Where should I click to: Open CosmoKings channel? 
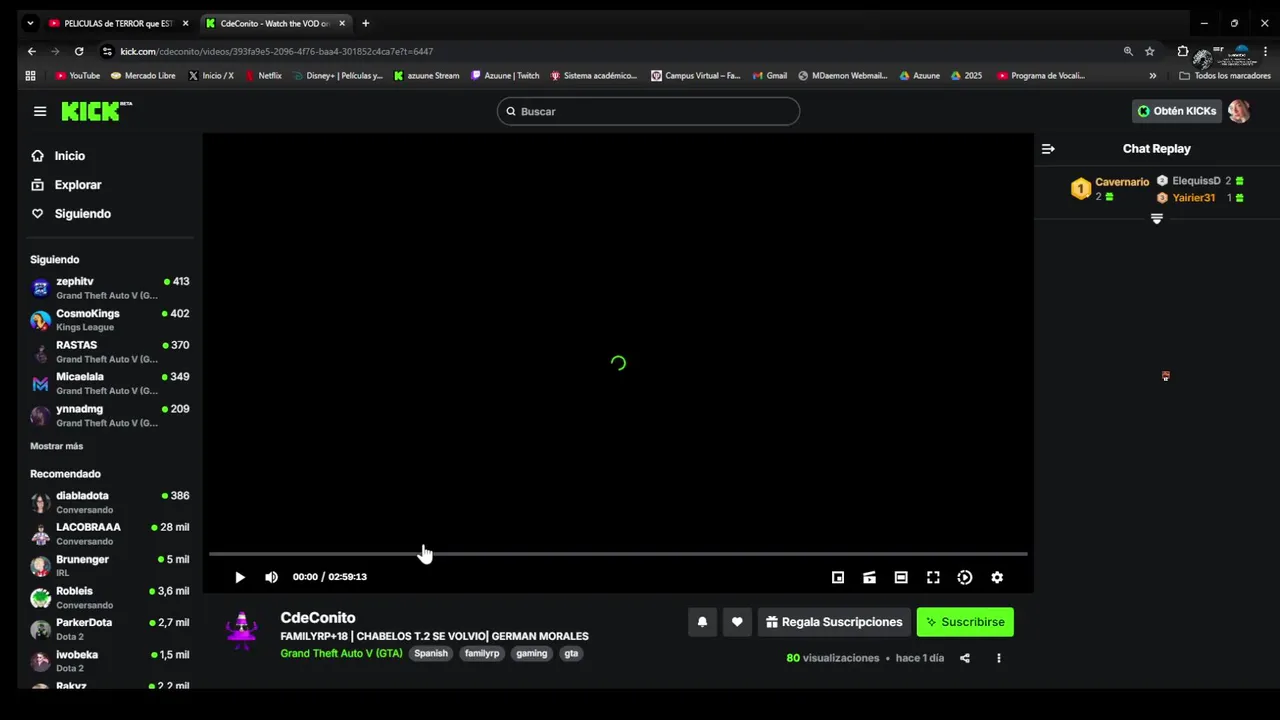tap(110, 320)
